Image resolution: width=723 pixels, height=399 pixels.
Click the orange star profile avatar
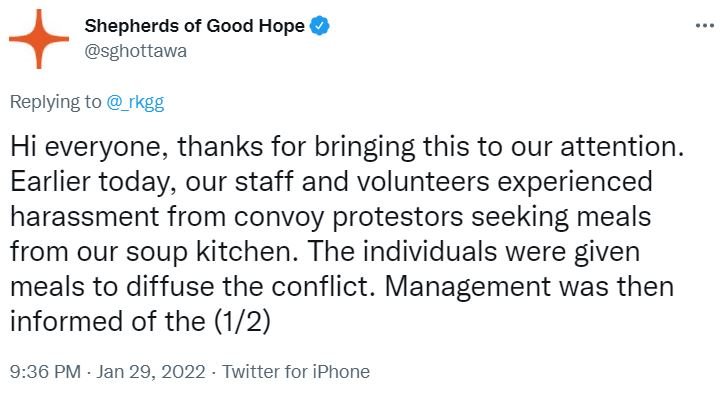pos(39,39)
